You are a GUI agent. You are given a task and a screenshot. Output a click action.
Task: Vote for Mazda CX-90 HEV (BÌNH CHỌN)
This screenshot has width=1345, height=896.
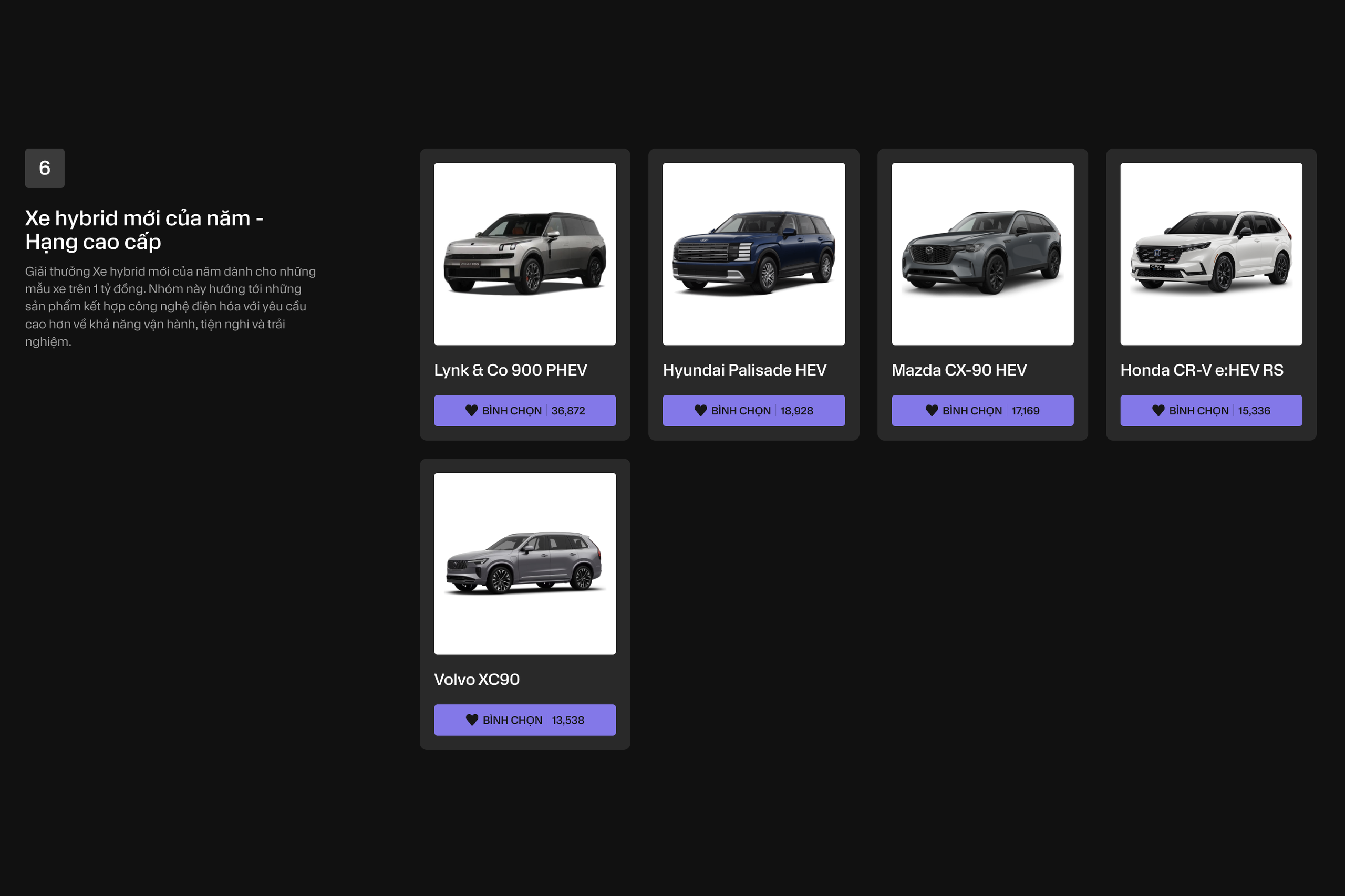pyautogui.click(x=982, y=410)
